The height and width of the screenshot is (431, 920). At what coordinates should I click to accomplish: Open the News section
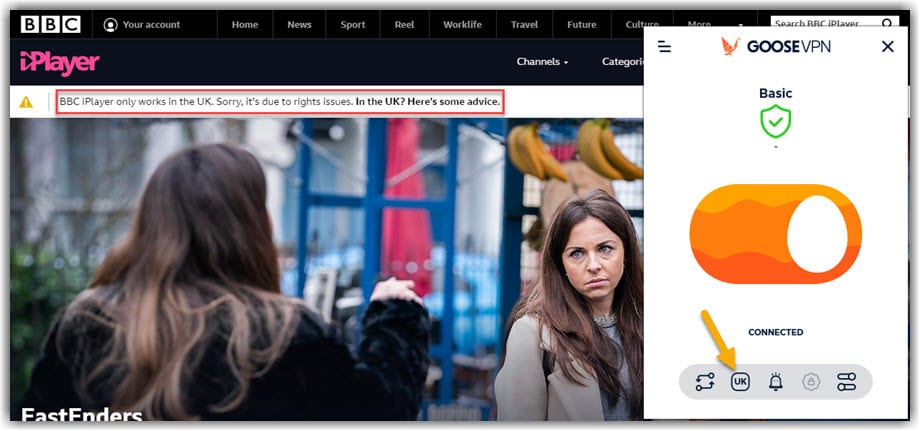(299, 25)
